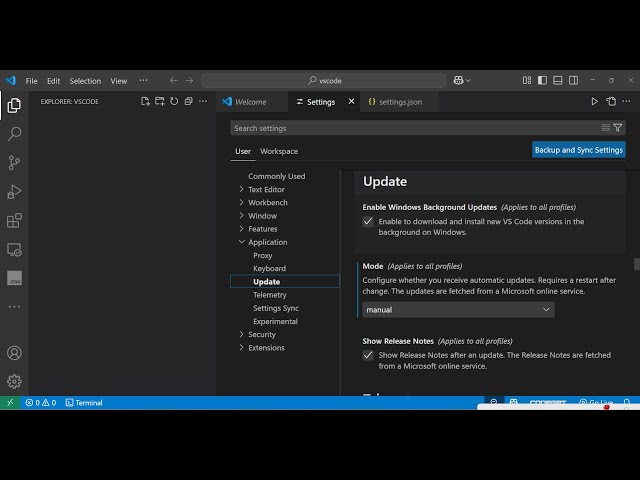The image size is (640, 480).
Task: Expand the Features settings category
Action: pos(241,229)
